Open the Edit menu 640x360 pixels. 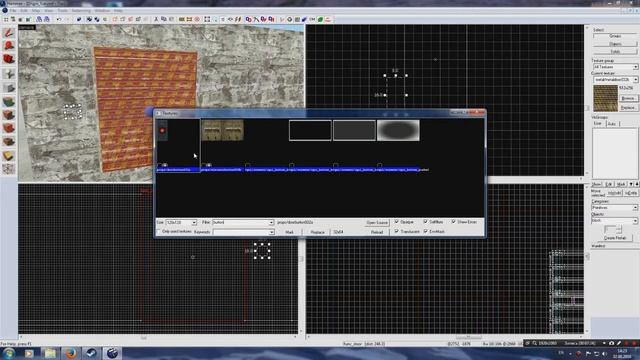[x=24, y=11]
